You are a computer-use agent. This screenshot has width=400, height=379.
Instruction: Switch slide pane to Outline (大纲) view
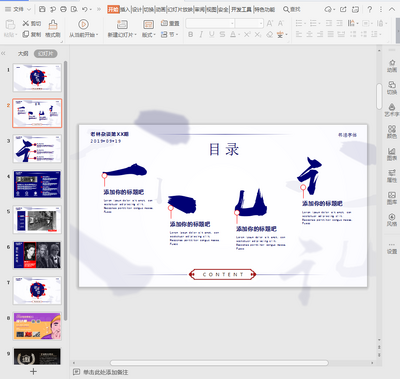coord(23,54)
